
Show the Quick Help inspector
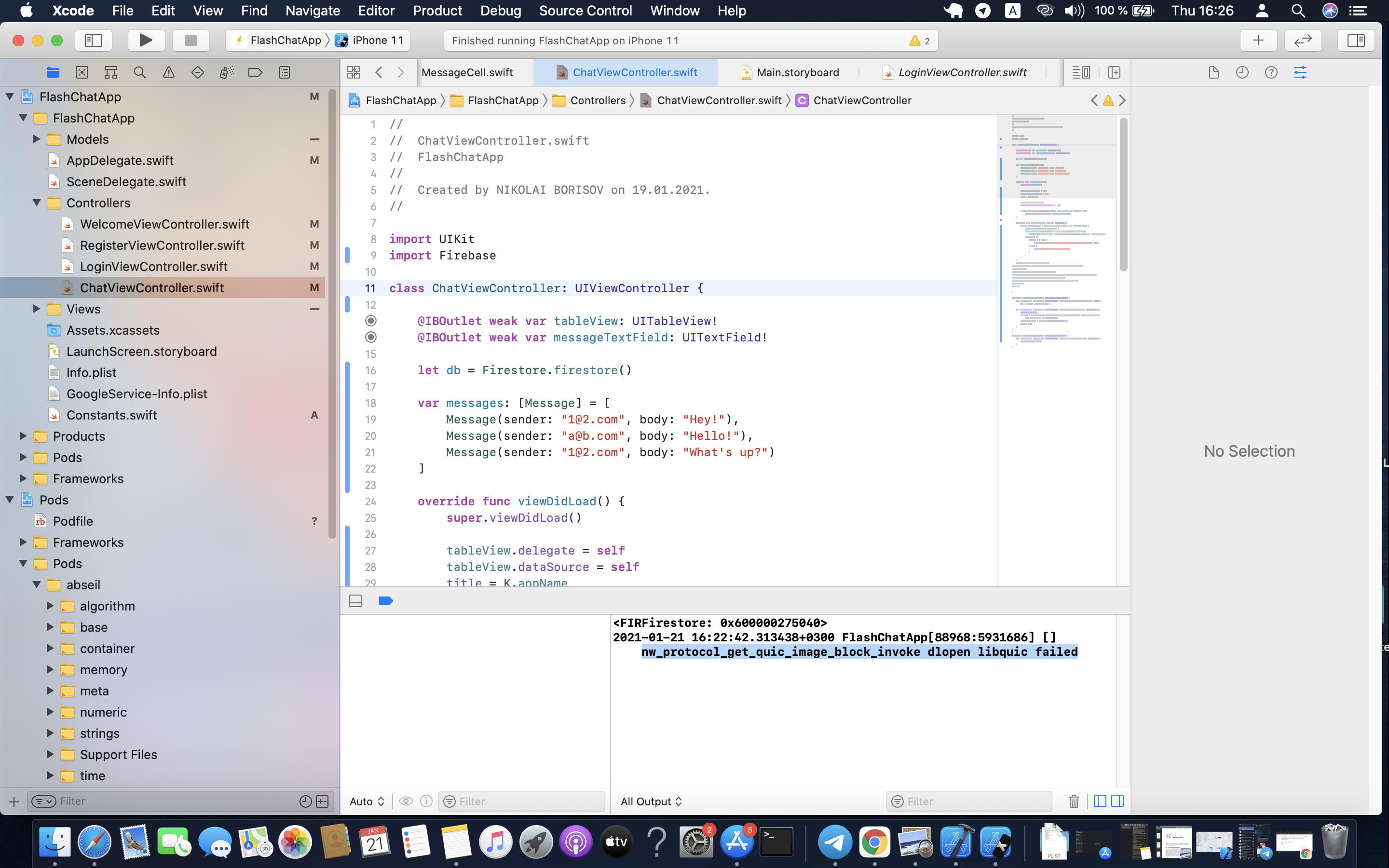(1271, 72)
